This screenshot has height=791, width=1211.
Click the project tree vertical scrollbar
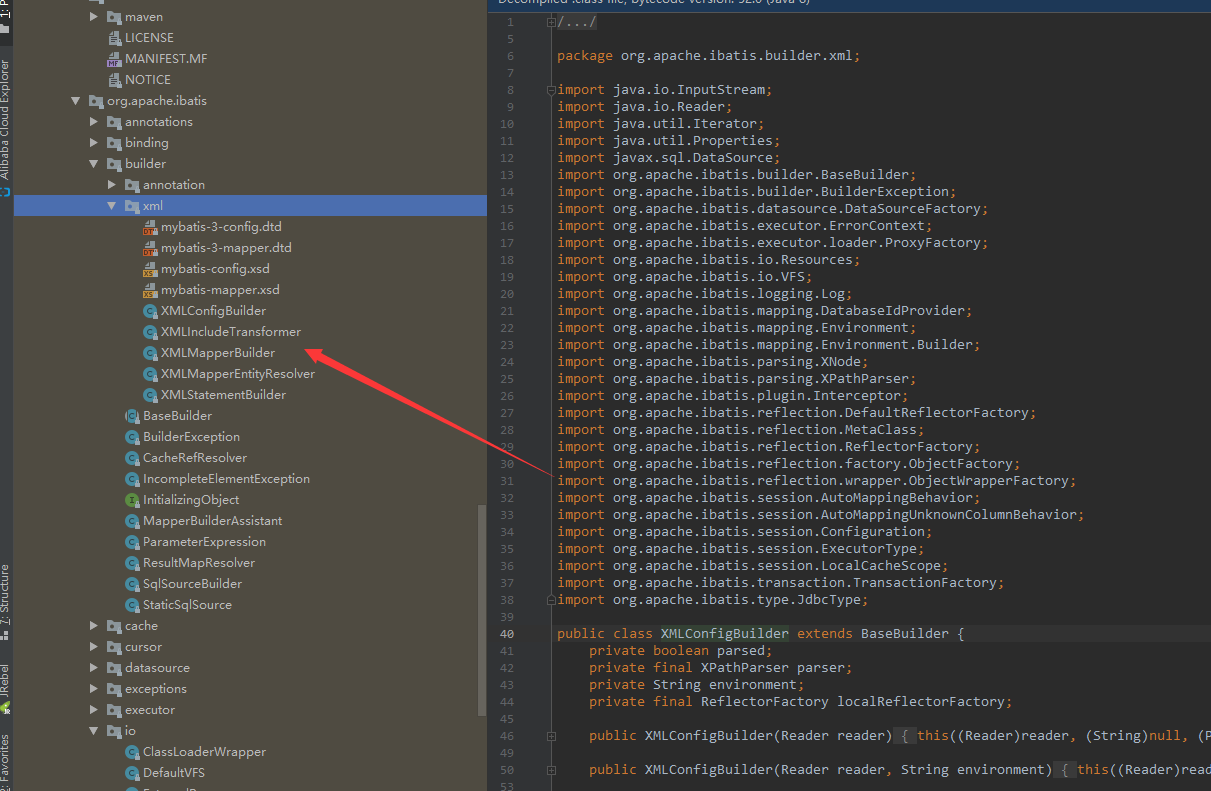[x=482, y=612]
